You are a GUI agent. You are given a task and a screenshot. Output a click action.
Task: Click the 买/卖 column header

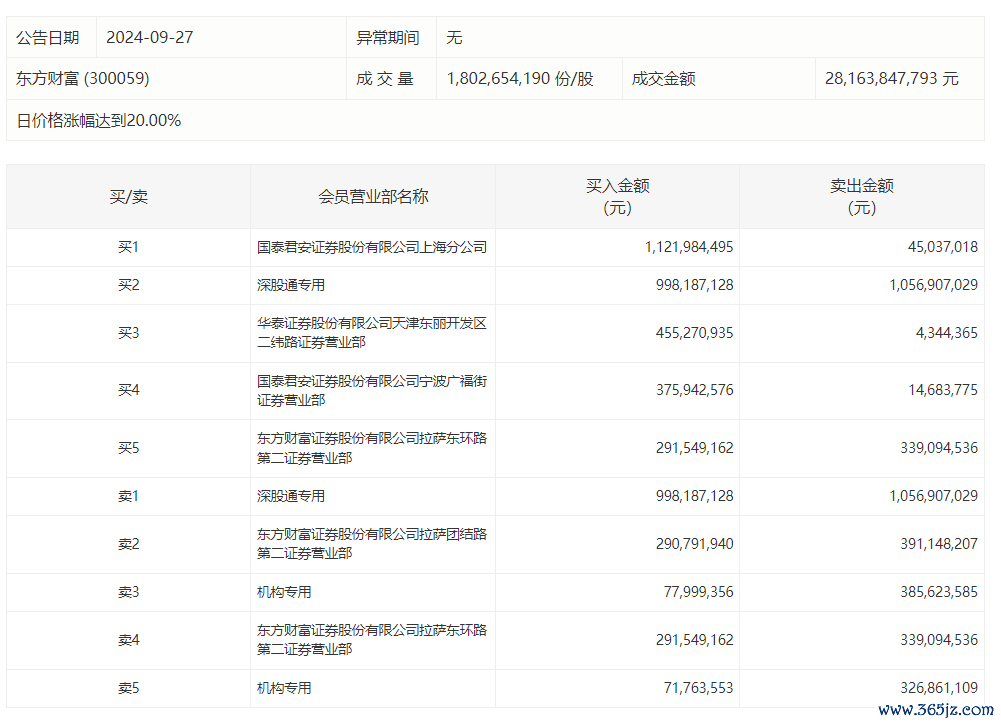coord(128,197)
